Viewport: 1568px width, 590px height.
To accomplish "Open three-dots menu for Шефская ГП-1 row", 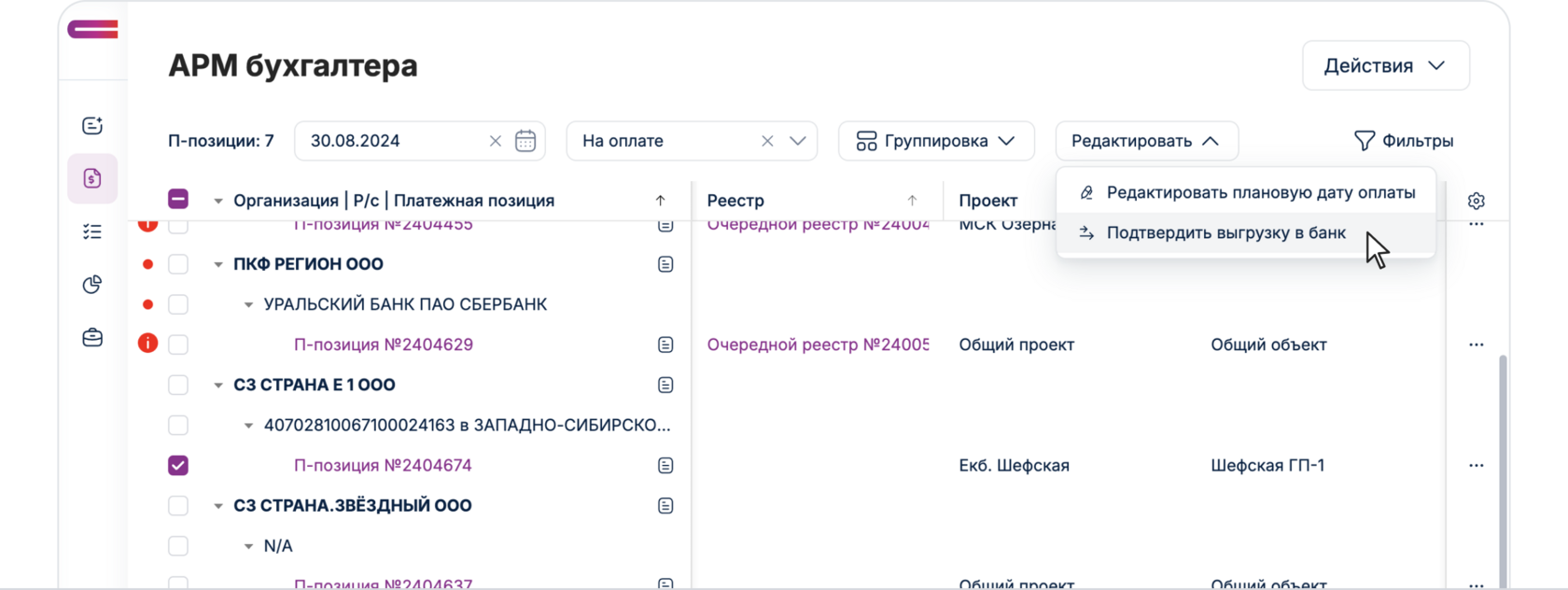I will [1476, 465].
